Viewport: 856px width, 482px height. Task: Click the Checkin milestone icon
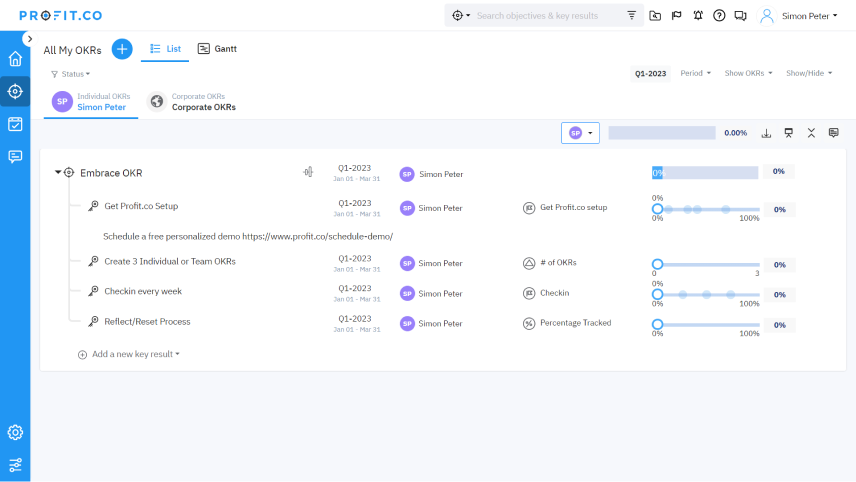click(x=528, y=294)
